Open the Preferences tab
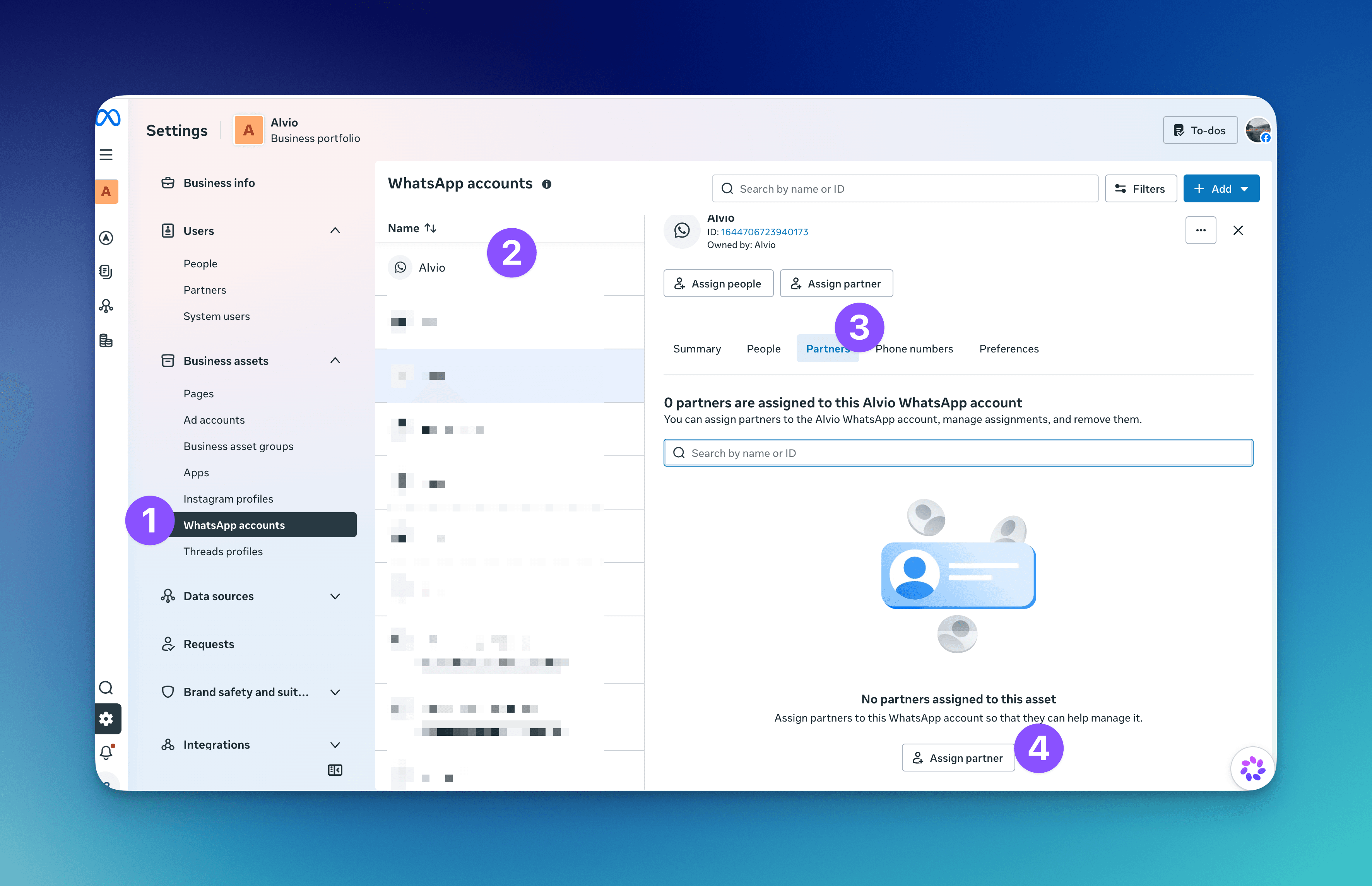Screen dimensions: 1372x886 coord(1008,349)
